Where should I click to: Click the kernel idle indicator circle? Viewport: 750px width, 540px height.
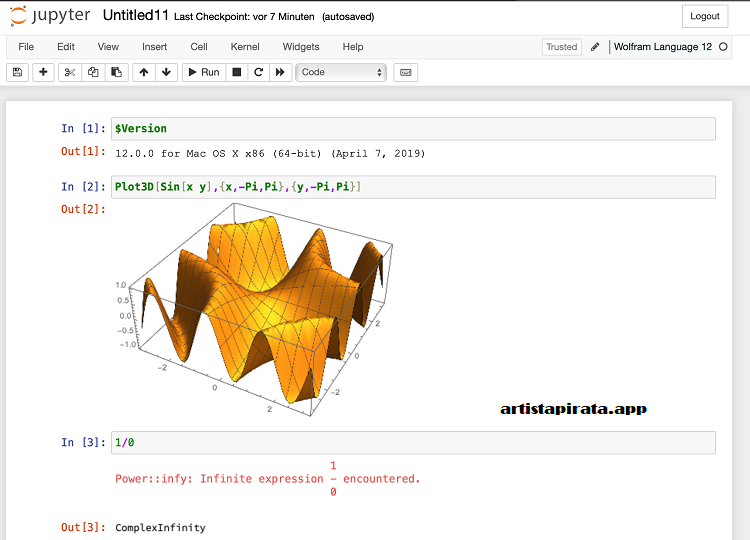point(723,47)
